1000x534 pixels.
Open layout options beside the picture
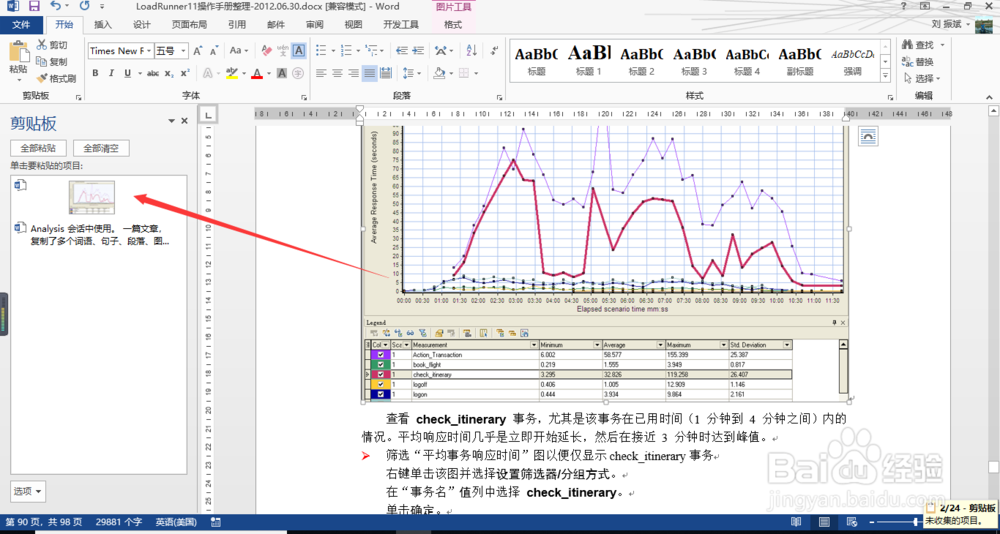pos(868,137)
